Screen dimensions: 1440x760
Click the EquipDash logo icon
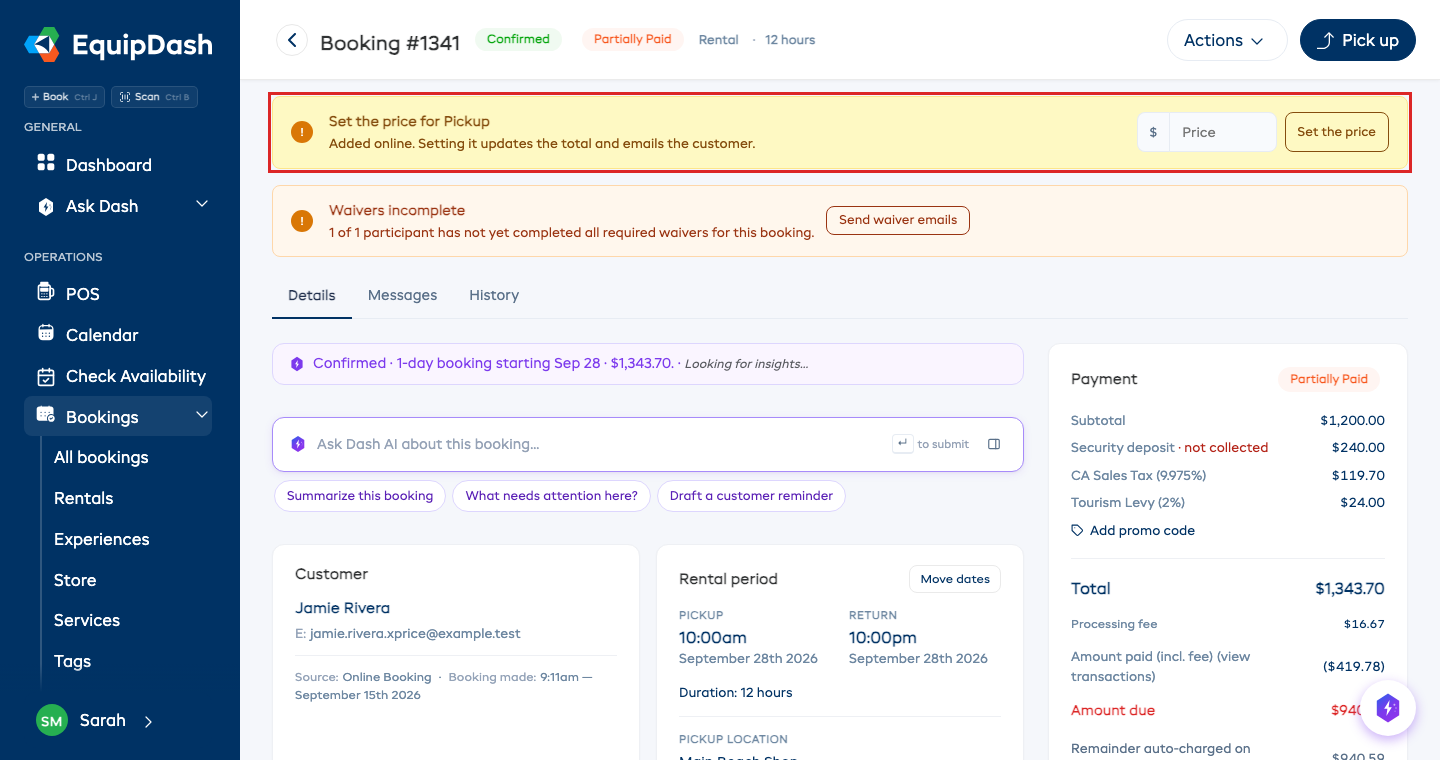click(x=42, y=45)
